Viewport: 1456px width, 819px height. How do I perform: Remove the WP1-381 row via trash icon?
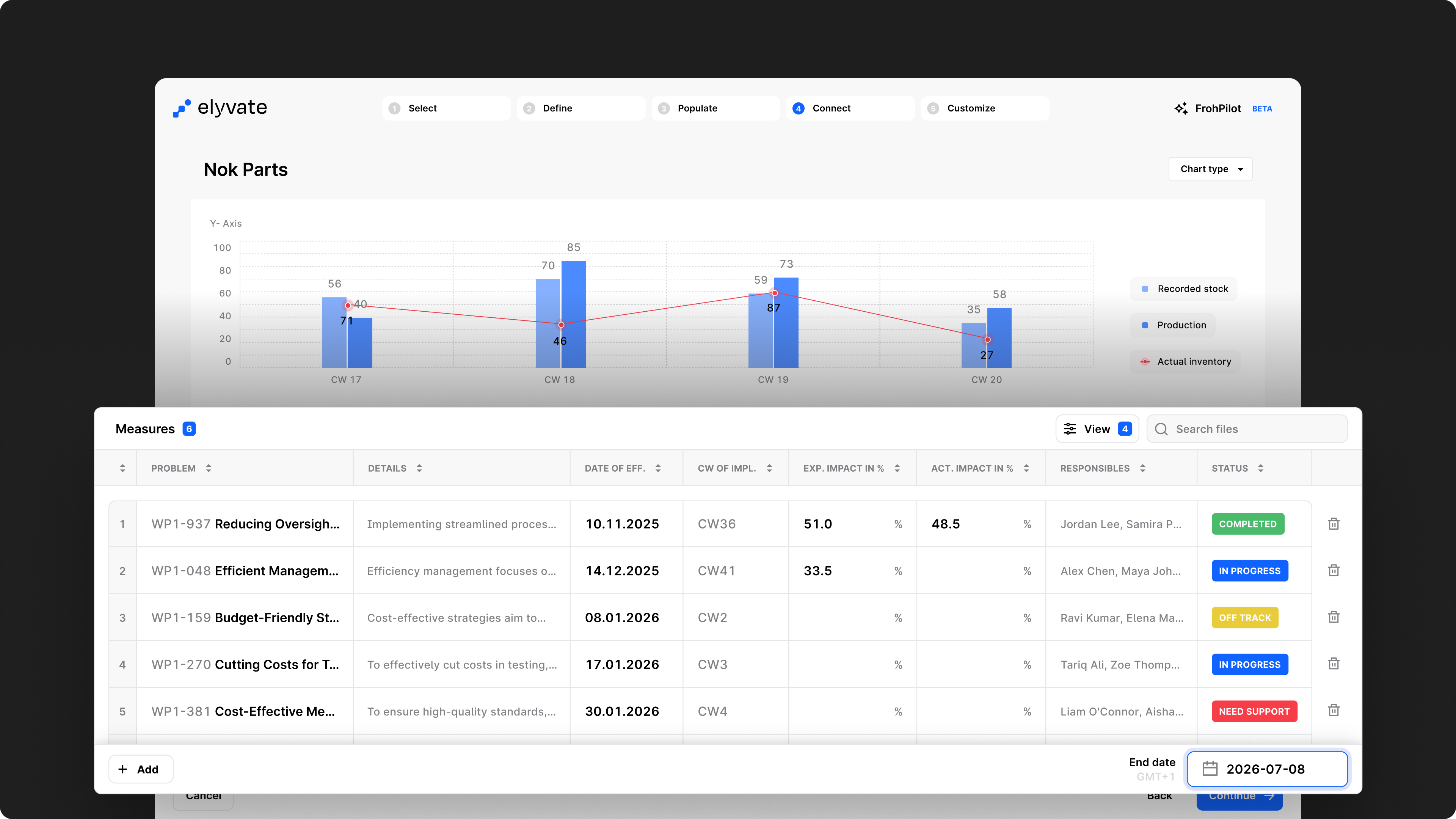(x=1334, y=711)
